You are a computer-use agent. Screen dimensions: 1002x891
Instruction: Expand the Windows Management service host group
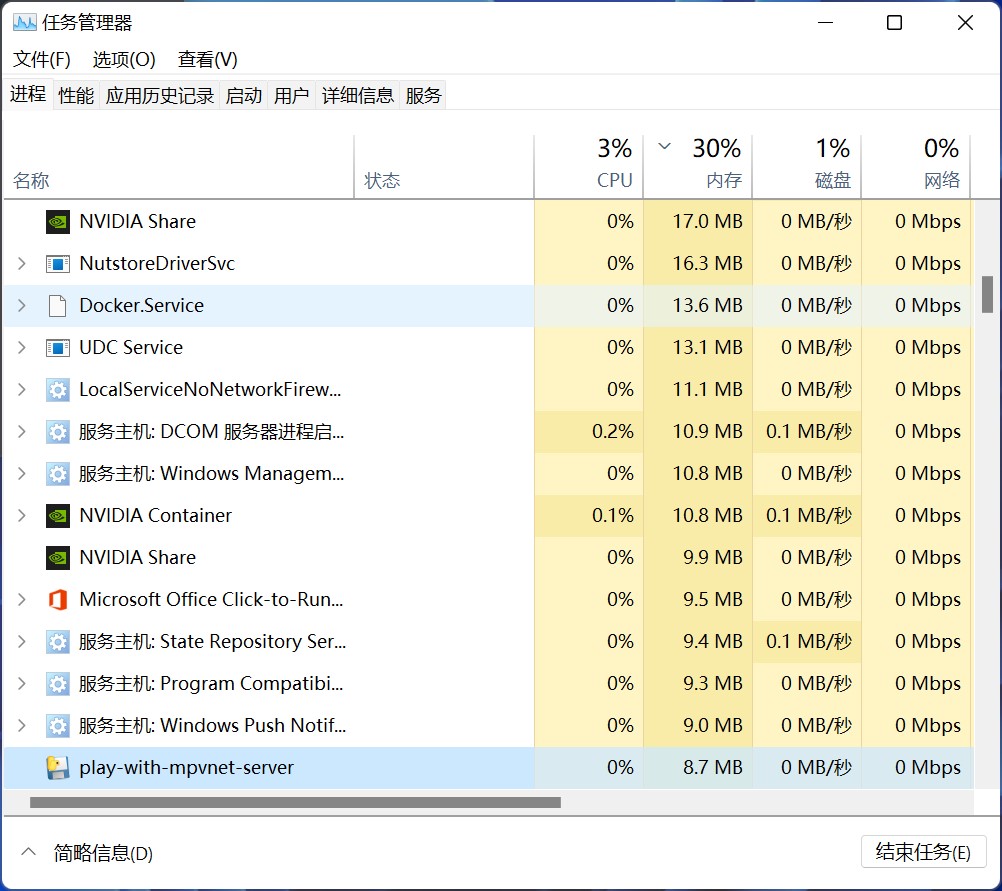(x=22, y=473)
